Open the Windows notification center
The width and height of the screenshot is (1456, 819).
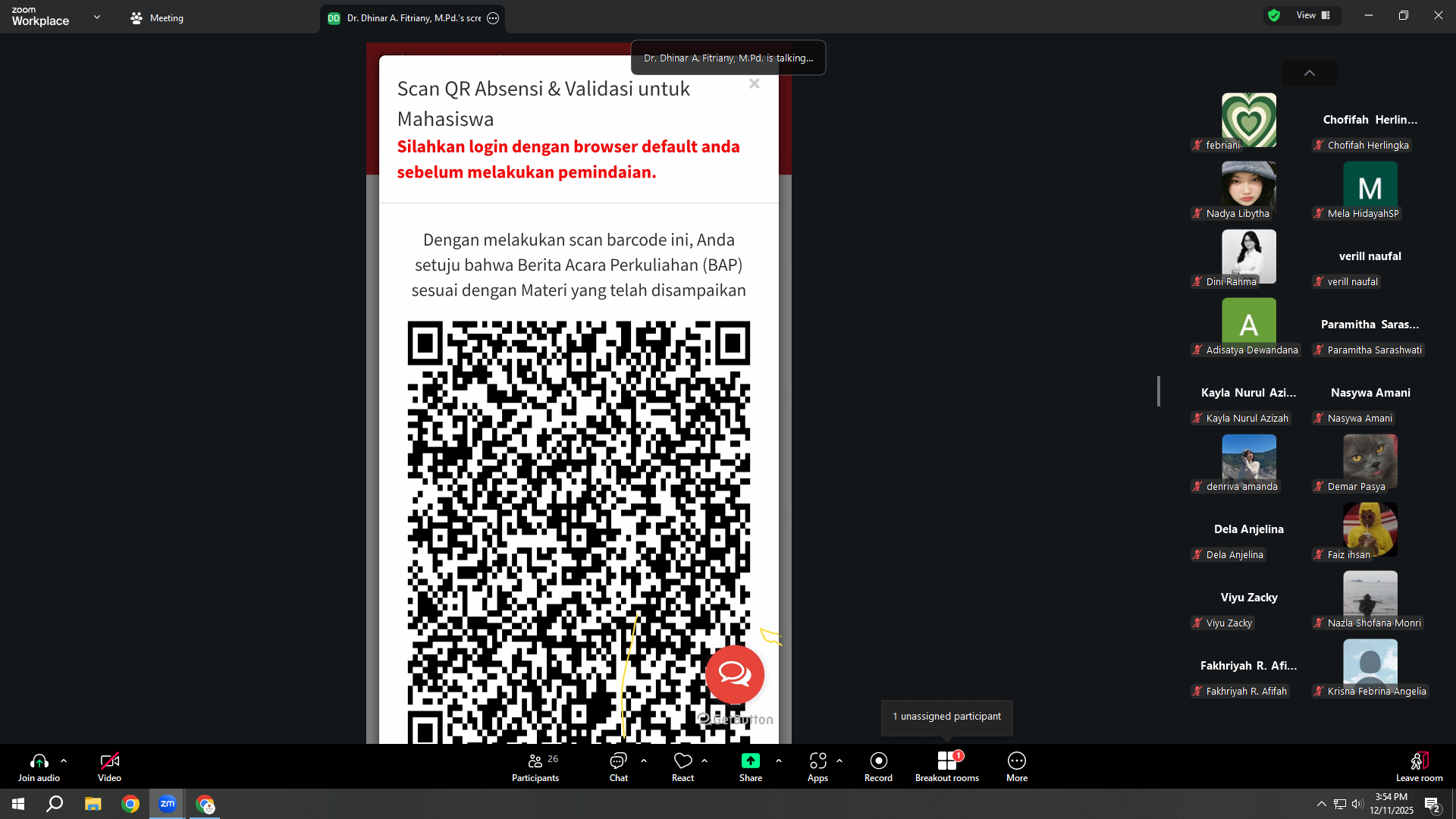[x=1432, y=805]
